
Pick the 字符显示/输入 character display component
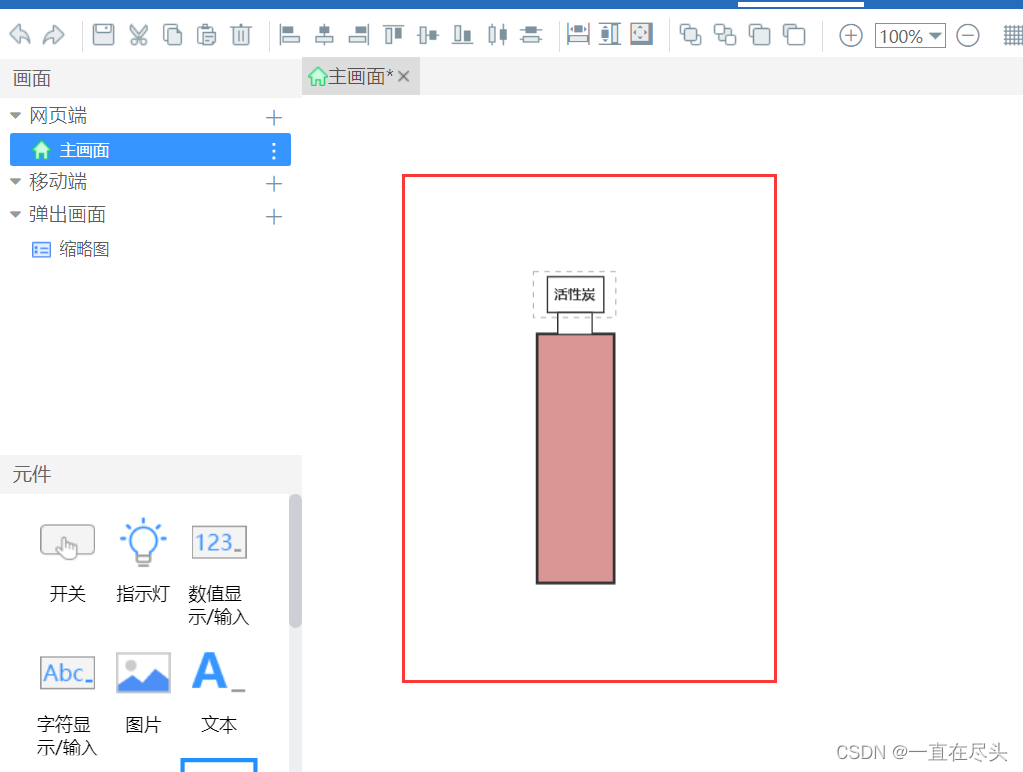(x=66, y=671)
